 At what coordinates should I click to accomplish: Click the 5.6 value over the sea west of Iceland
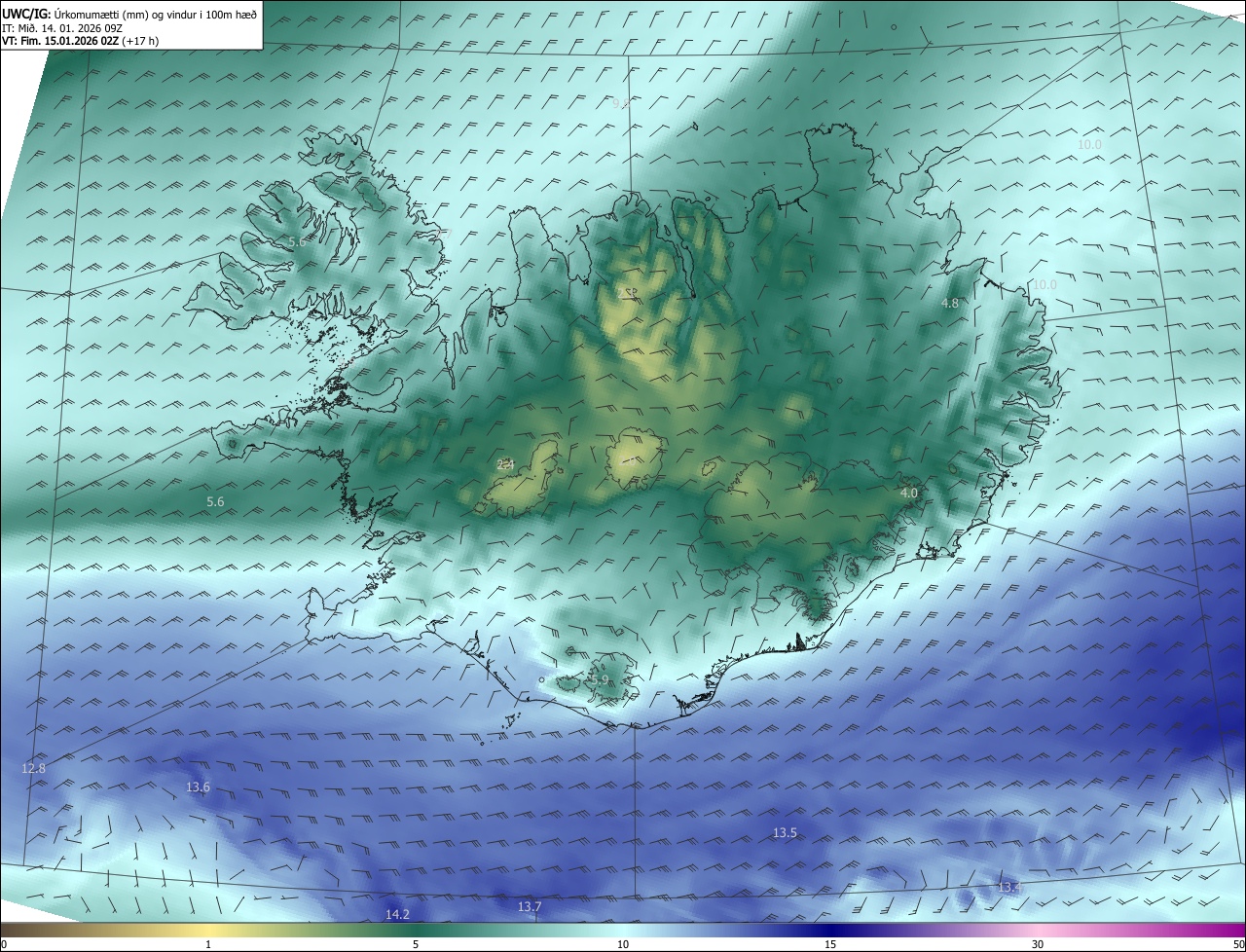(x=215, y=502)
